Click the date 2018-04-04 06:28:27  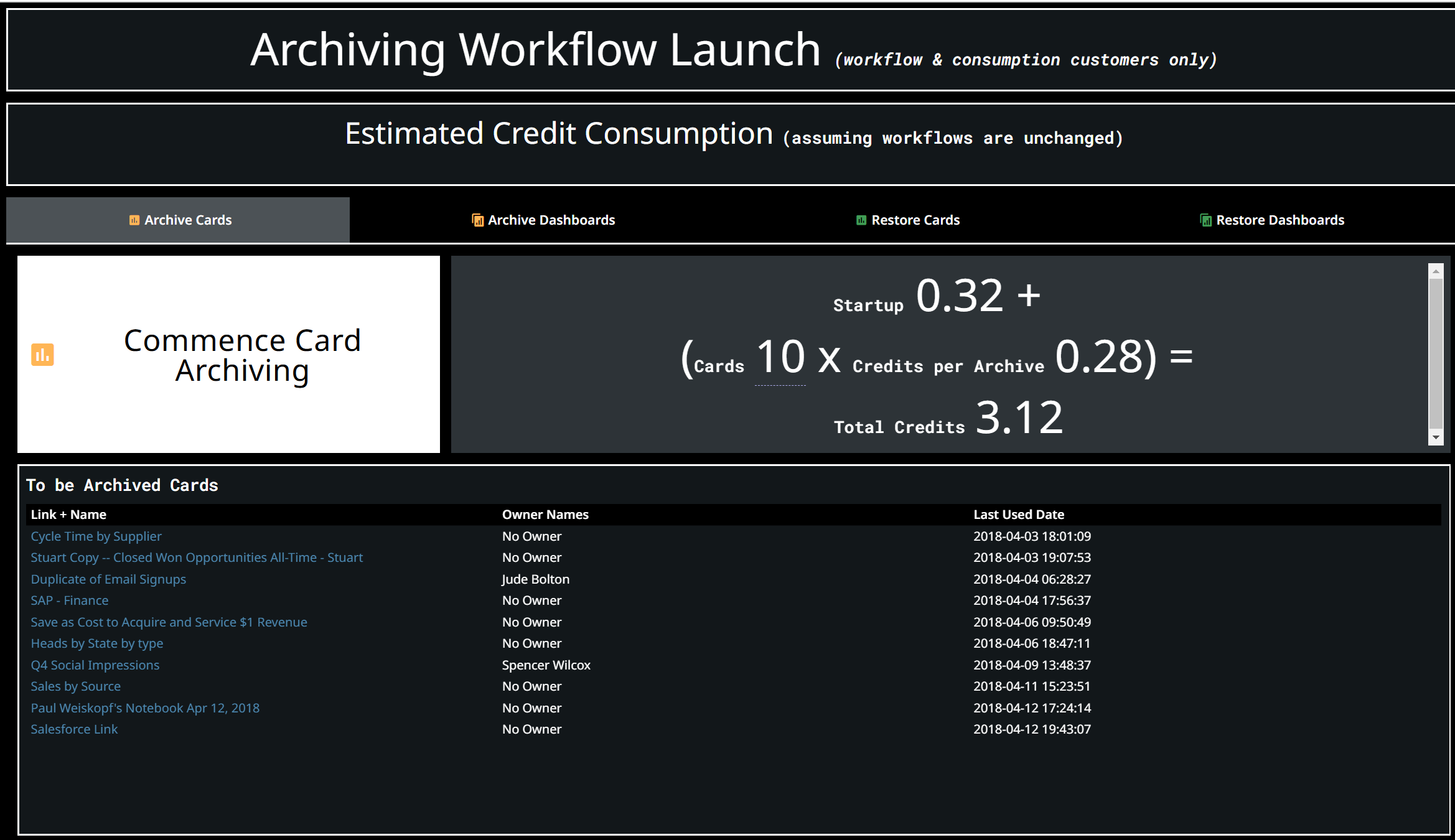pos(1032,579)
